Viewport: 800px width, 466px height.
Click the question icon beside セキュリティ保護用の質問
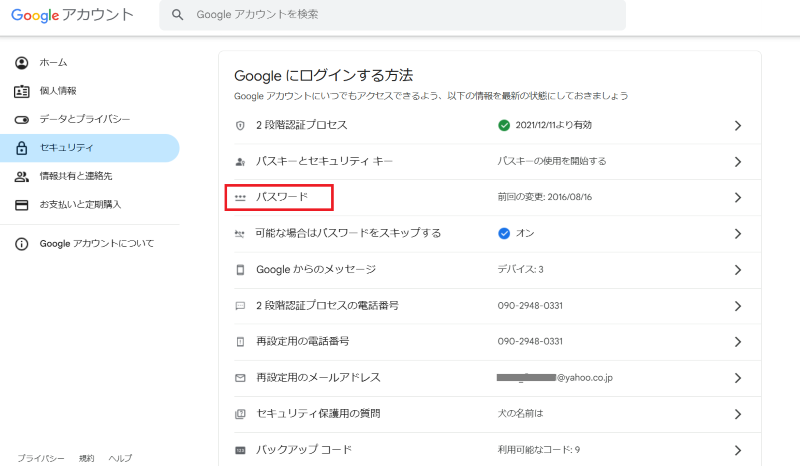click(240, 414)
